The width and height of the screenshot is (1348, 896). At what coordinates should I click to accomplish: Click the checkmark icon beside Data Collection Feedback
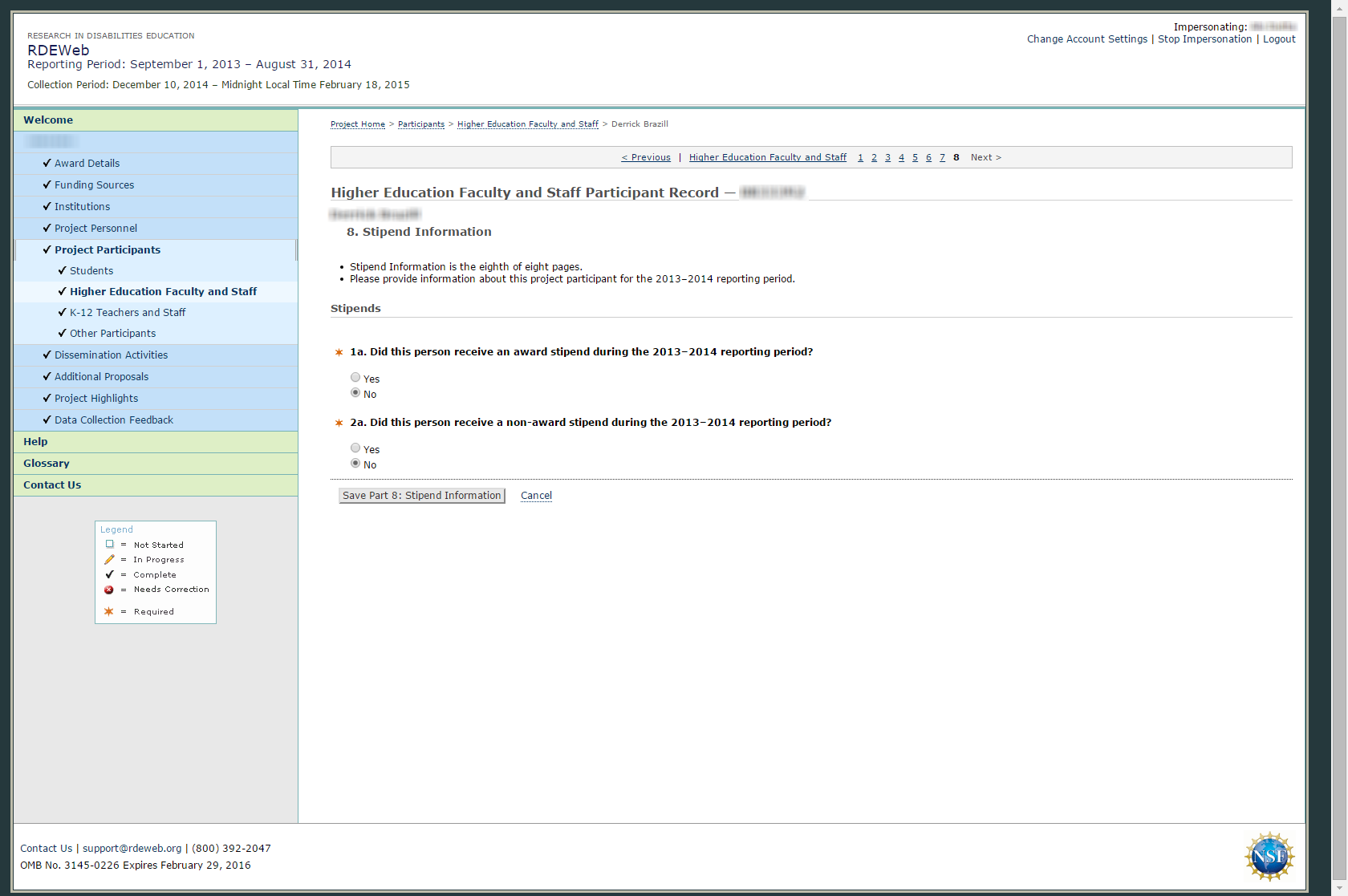(47, 420)
